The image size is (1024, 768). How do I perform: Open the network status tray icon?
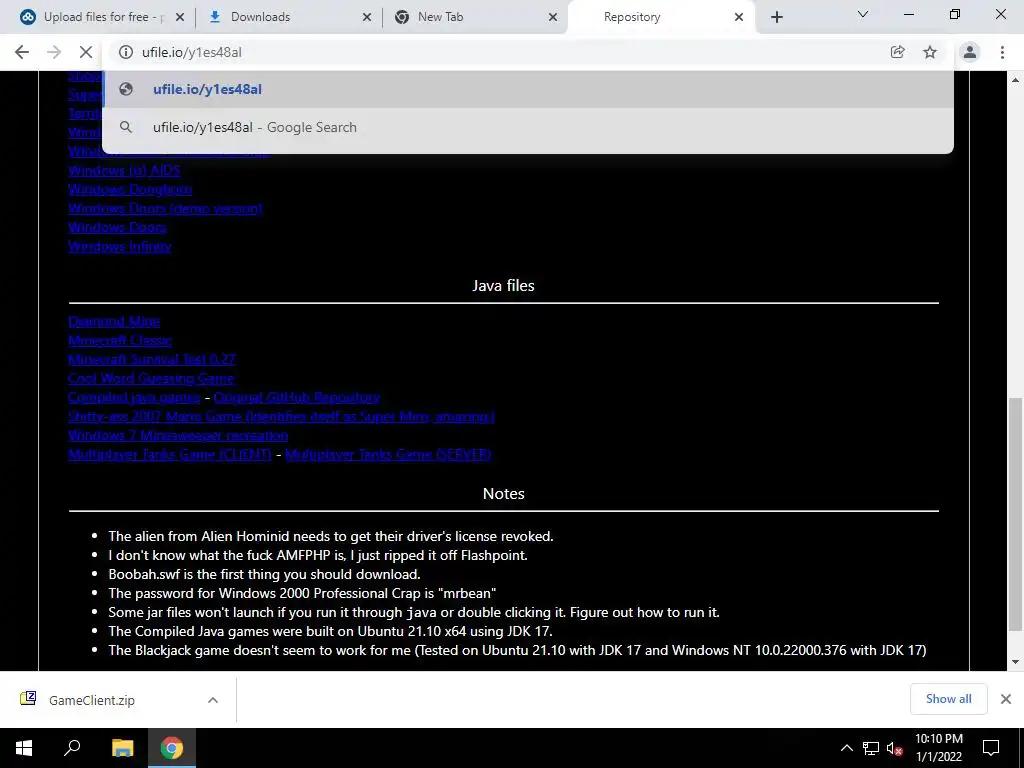click(x=871, y=748)
